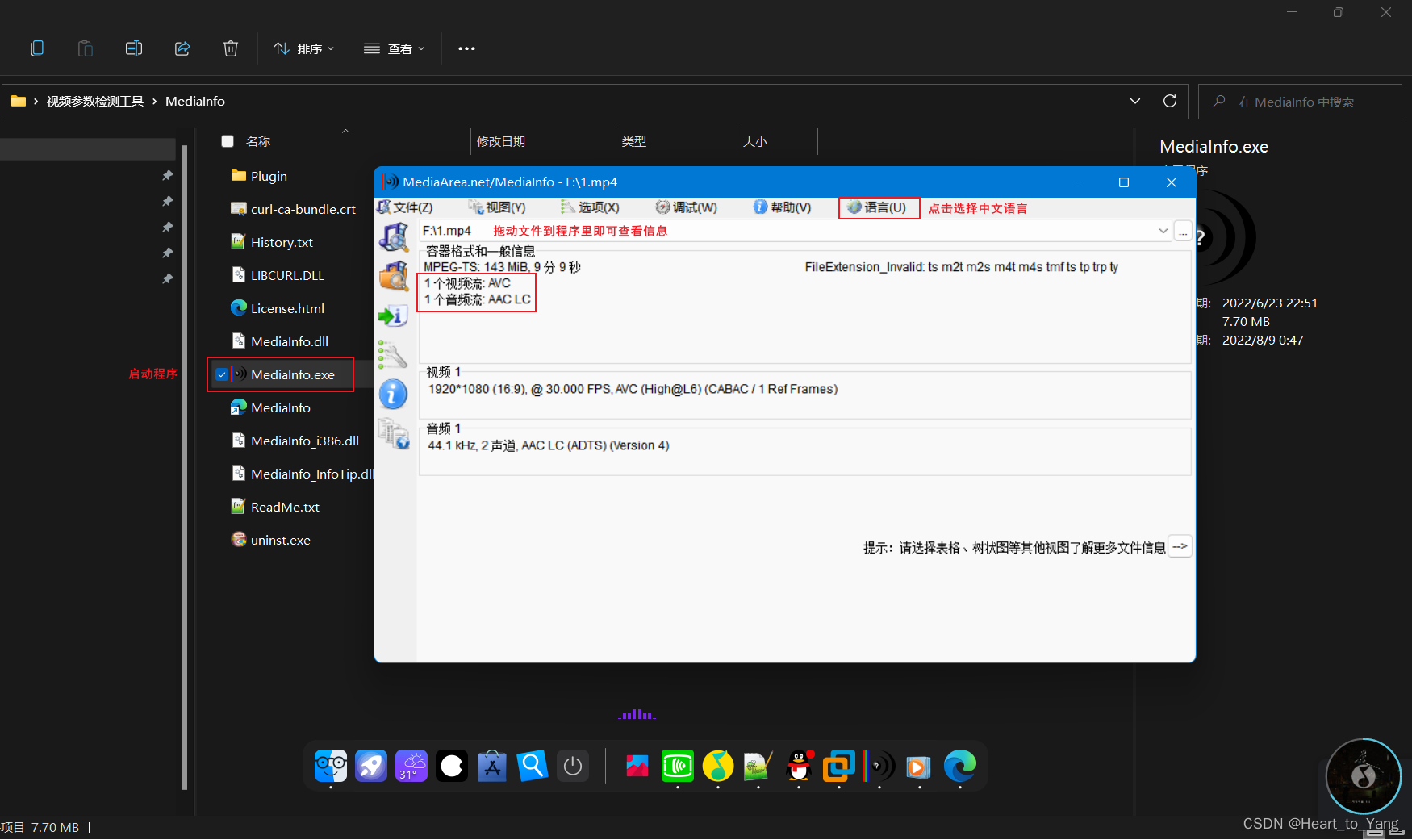Open the 文件(Z) menu in MediaInfo

tap(405, 207)
